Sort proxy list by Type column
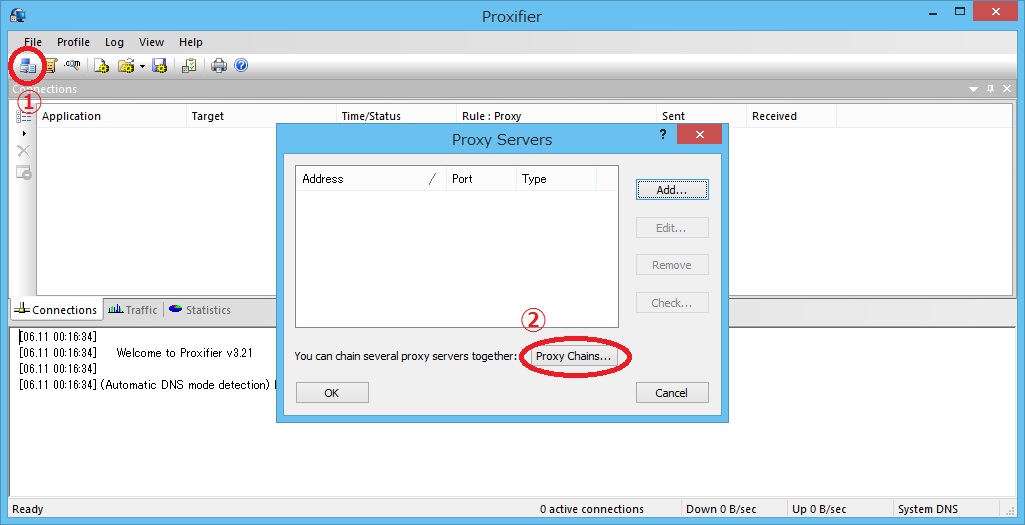Image resolution: width=1025 pixels, height=525 pixels. click(556, 179)
